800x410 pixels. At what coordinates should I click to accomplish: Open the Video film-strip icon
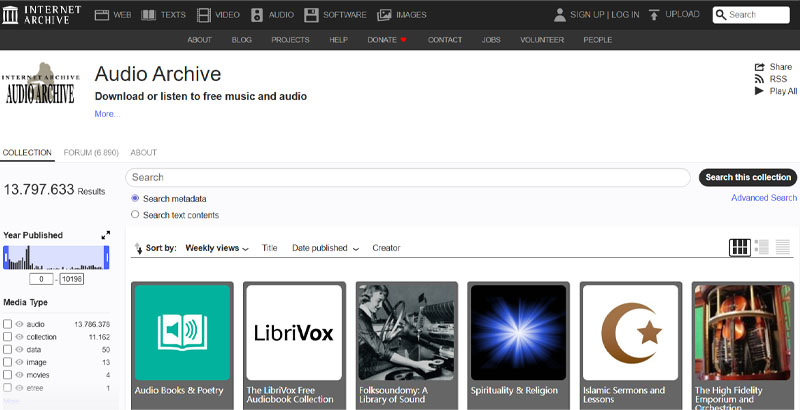204,15
